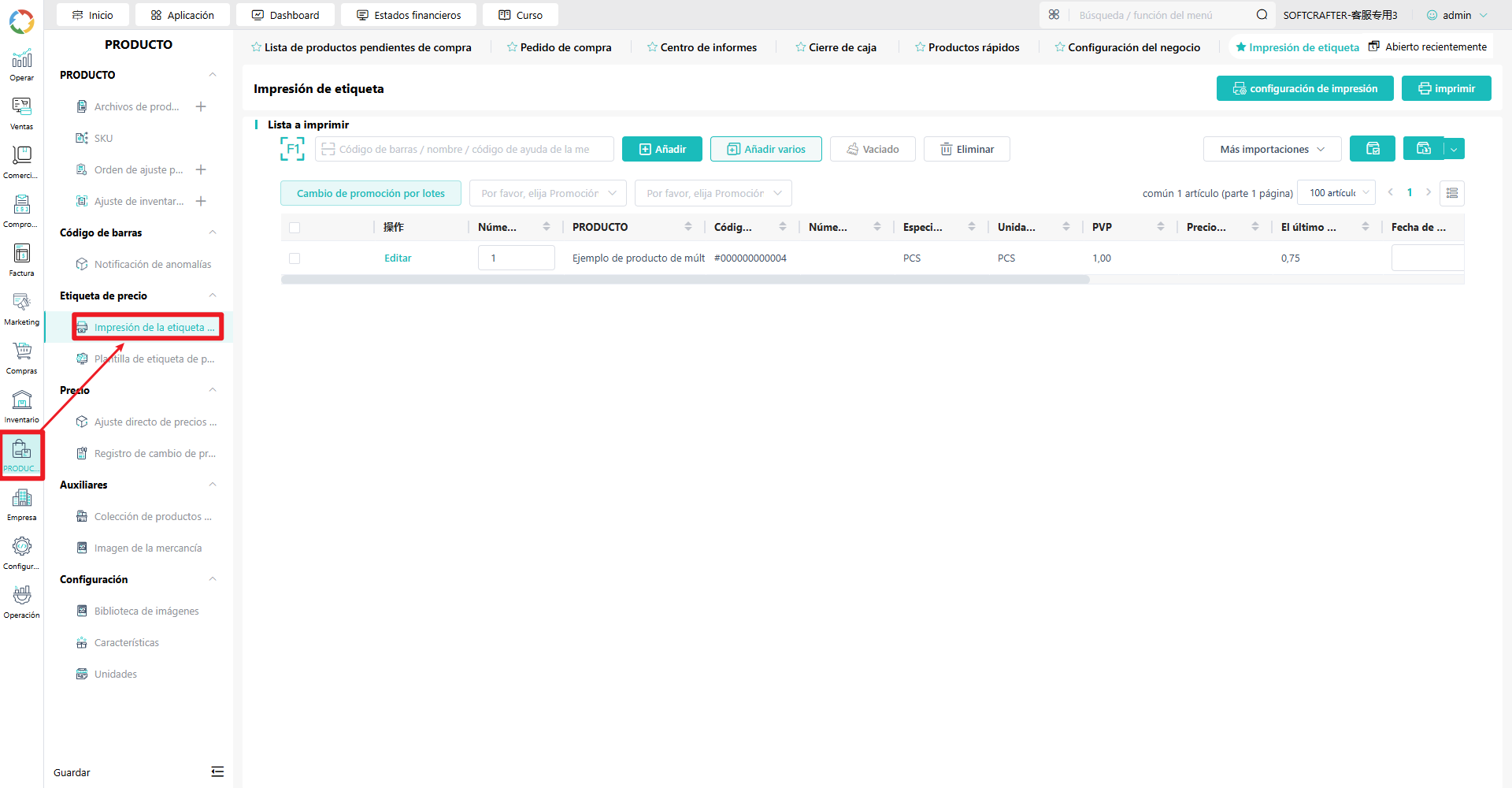Star the Cierre de caja favorite toggle

800,47
